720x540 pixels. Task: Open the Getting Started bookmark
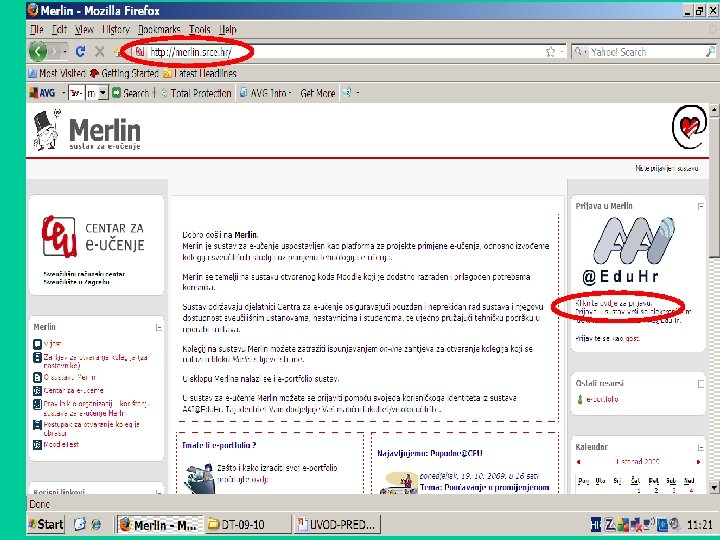124,73
